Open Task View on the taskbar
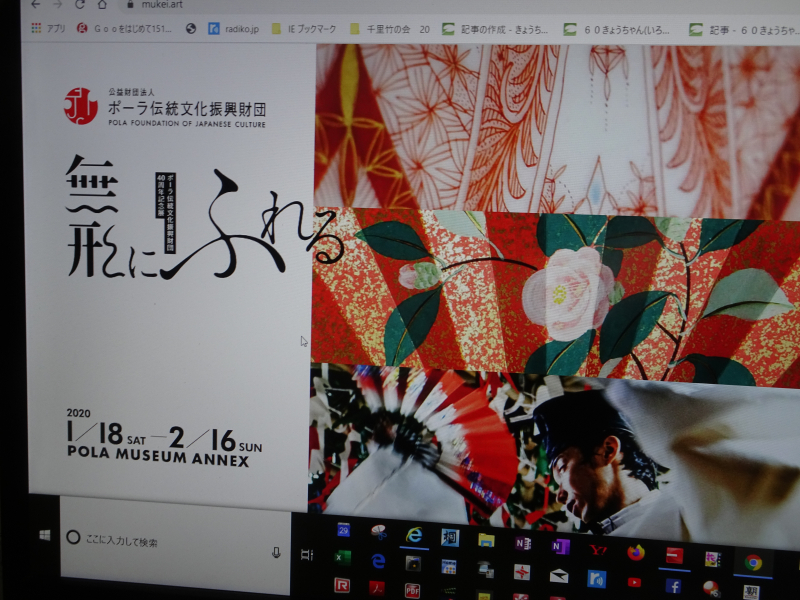The width and height of the screenshot is (800, 600). tap(307, 555)
